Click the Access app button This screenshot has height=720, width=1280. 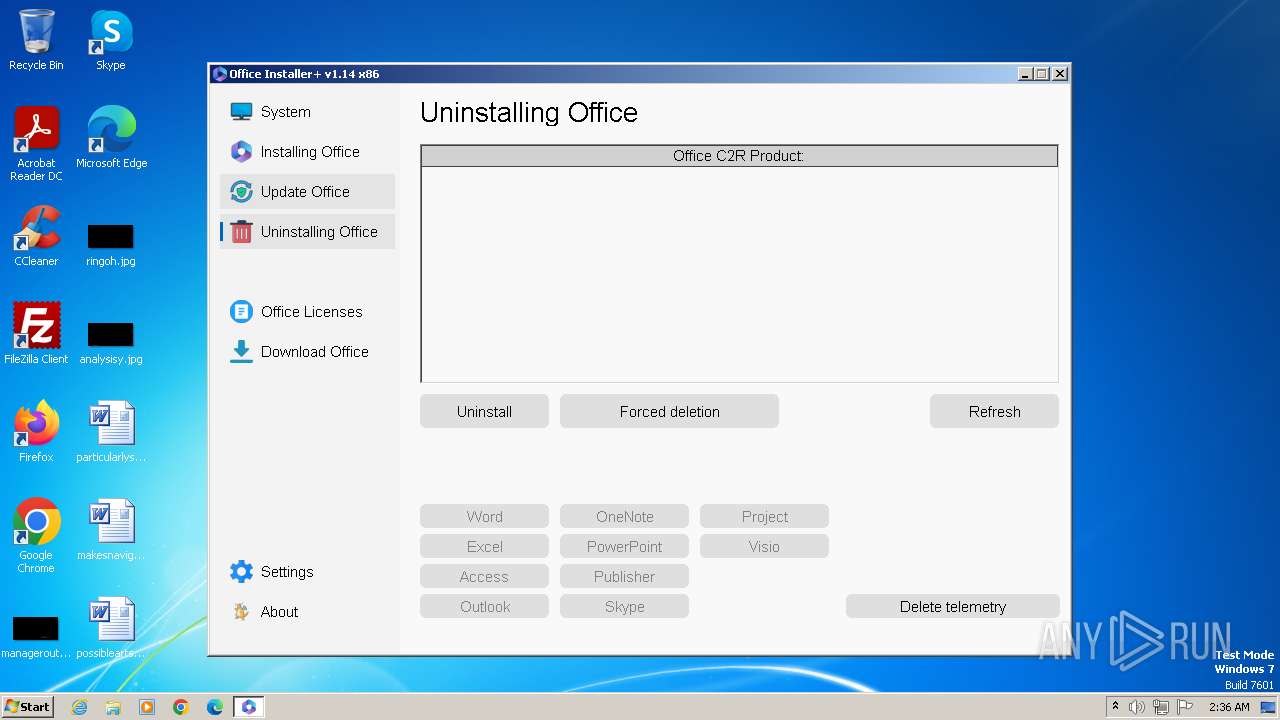[x=484, y=577]
